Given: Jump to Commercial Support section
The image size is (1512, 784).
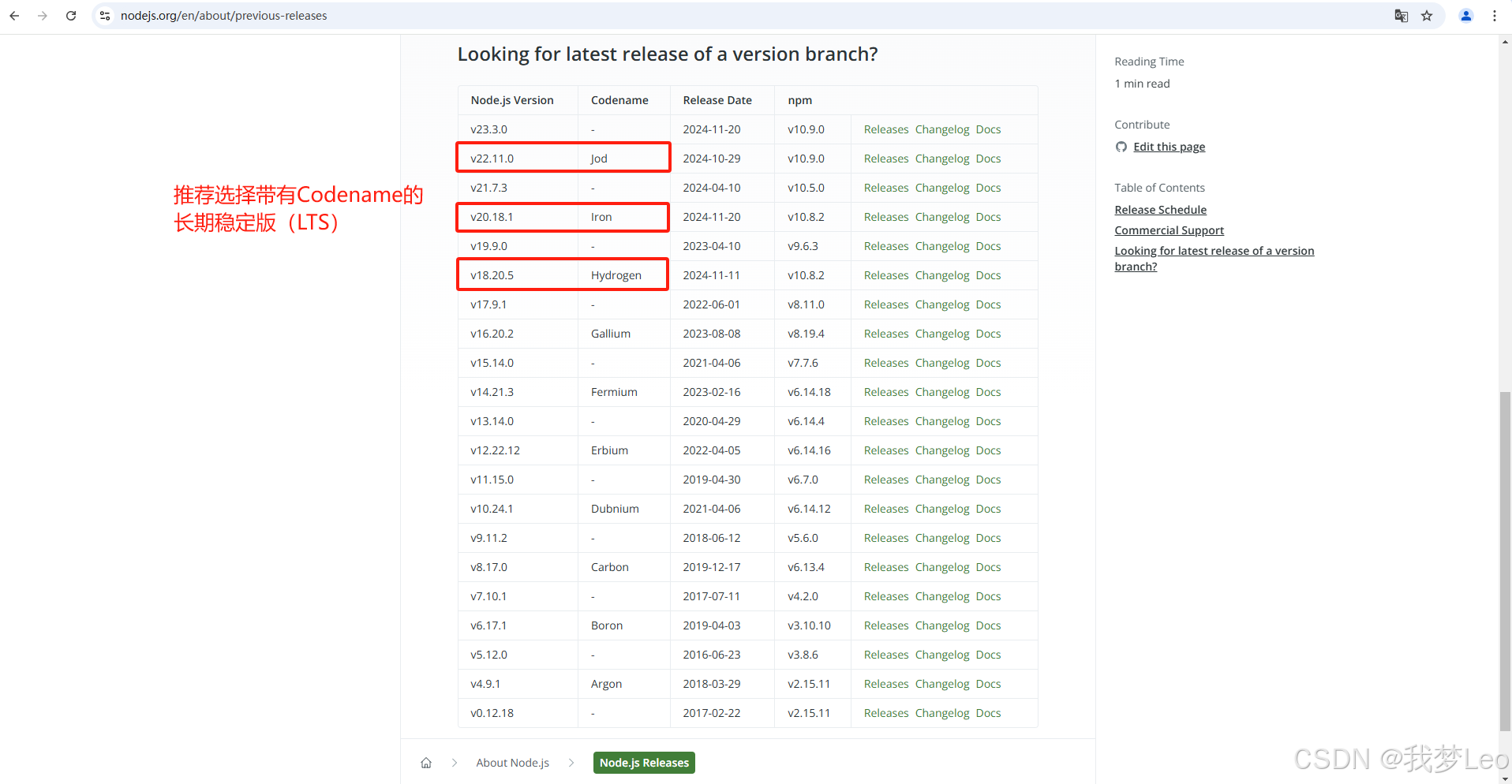Looking at the screenshot, I should click(1169, 230).
